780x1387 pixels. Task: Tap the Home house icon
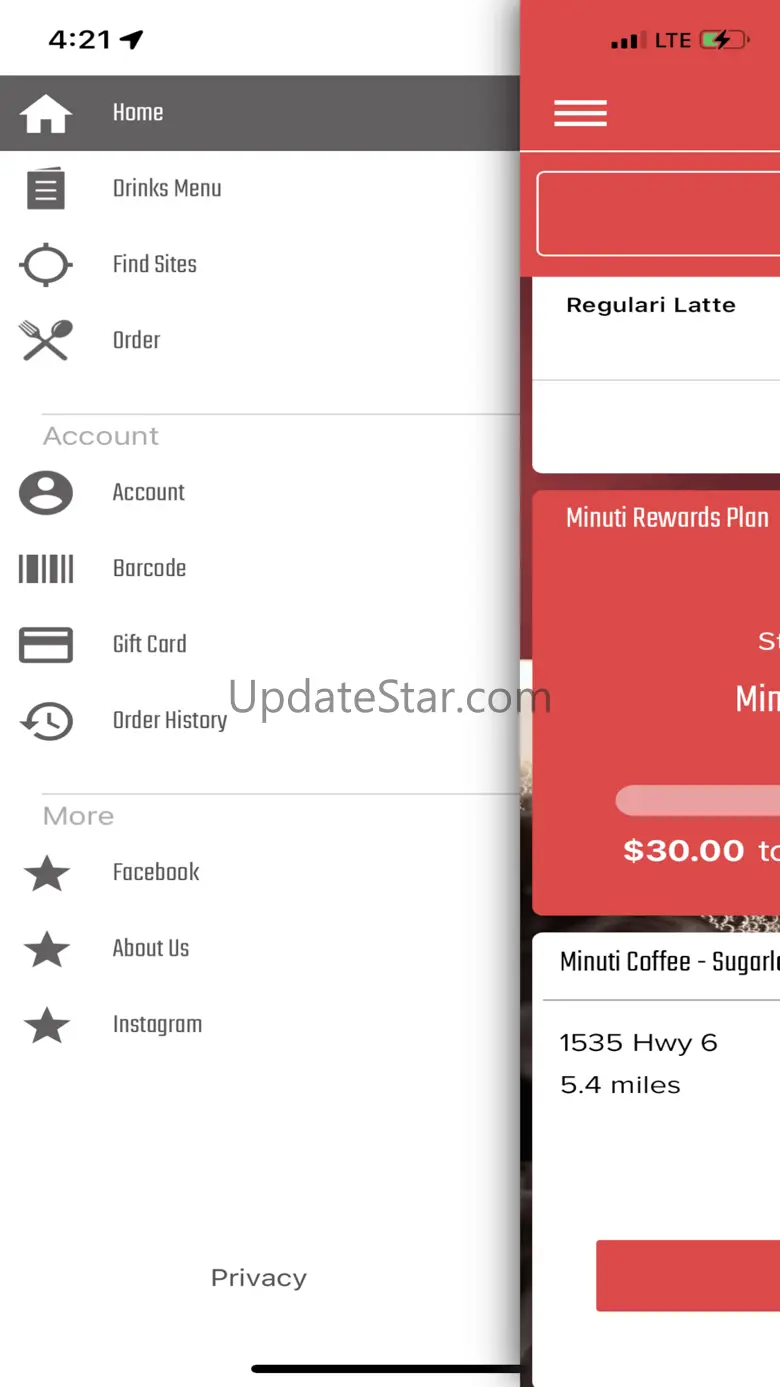click(46, 113)
